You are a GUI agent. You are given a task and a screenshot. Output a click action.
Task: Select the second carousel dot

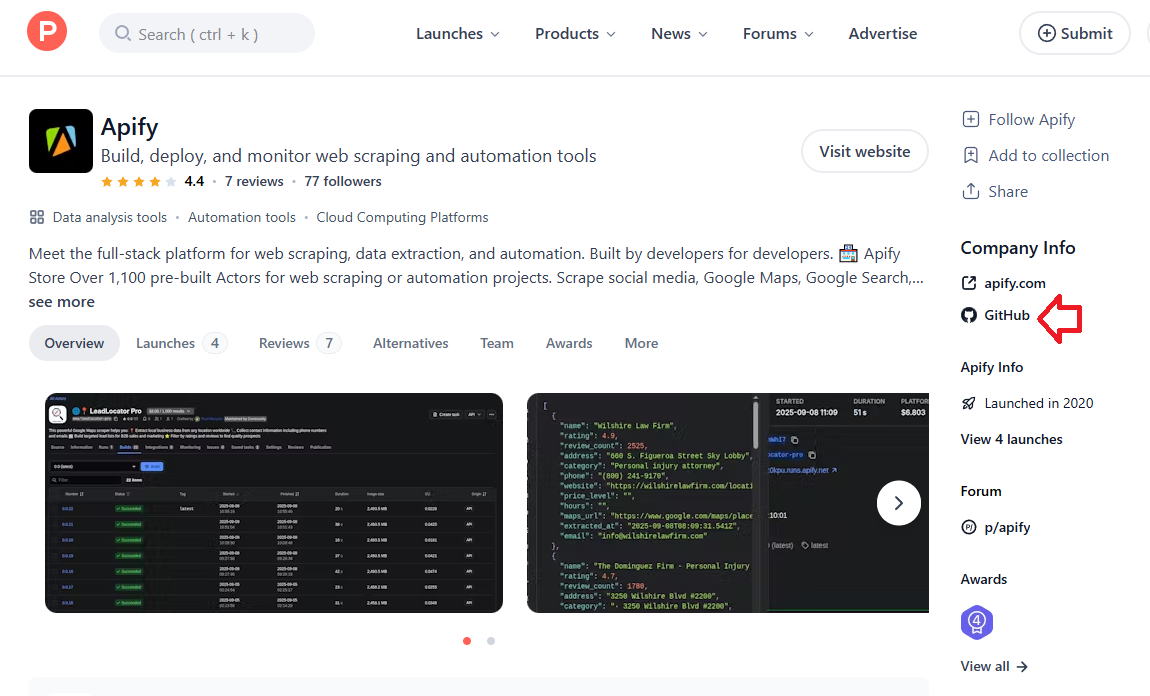click(x=491, y=641)
